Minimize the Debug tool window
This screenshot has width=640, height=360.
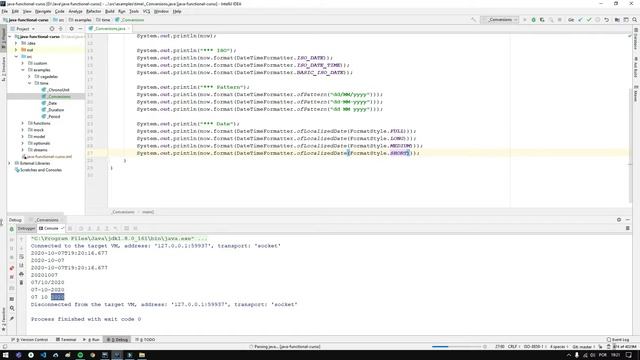tap(628, 220)
